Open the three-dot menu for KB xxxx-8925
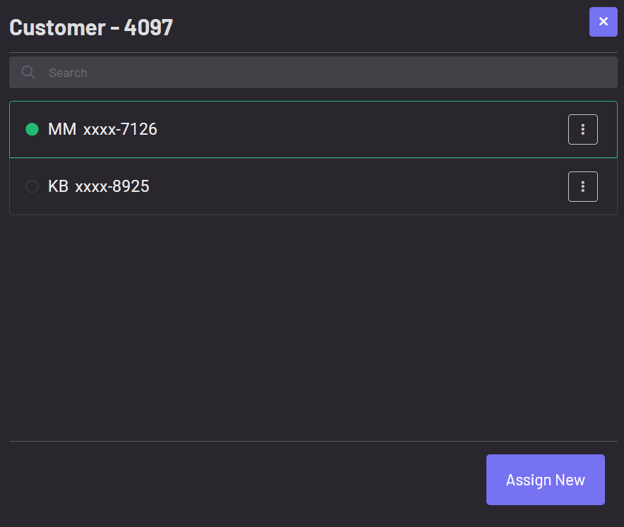This screenshot has width=624, height=527. [583, 186]
